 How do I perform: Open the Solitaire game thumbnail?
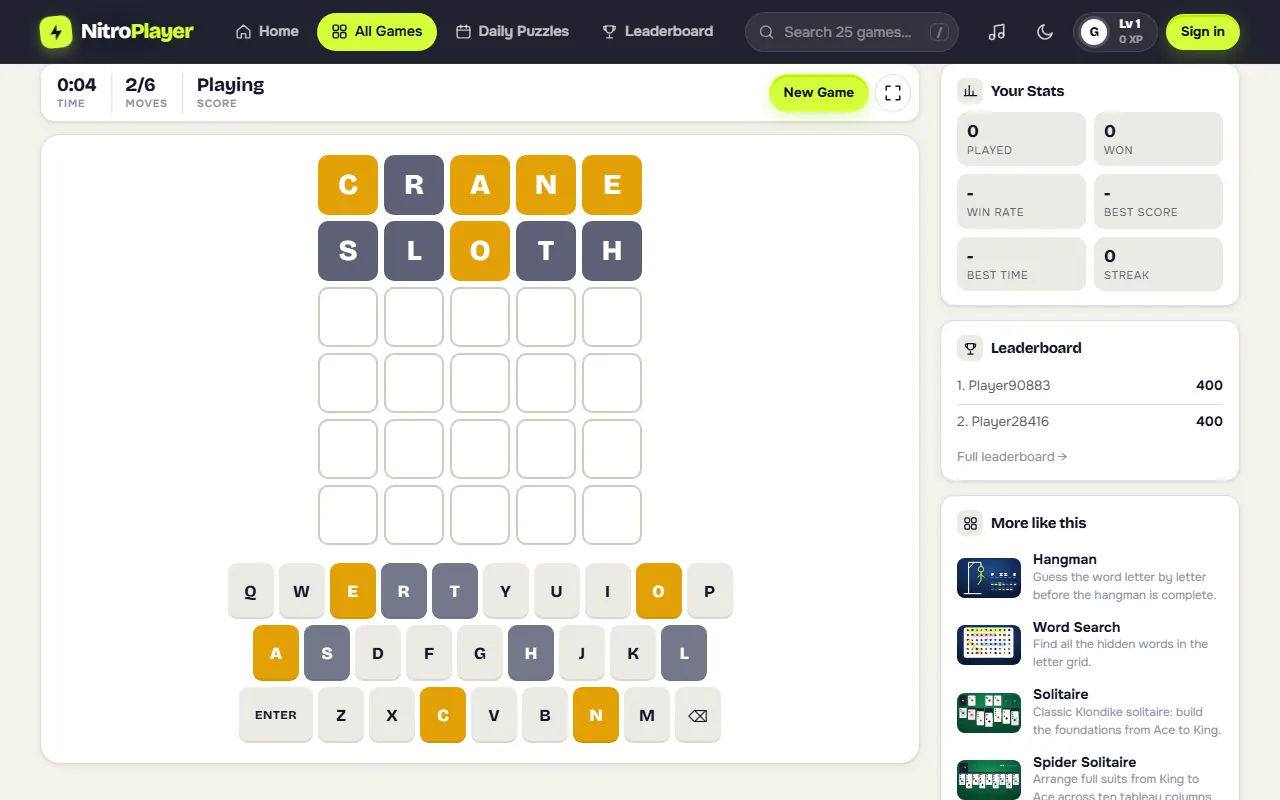pyautogui.click(x=989, y=713)
